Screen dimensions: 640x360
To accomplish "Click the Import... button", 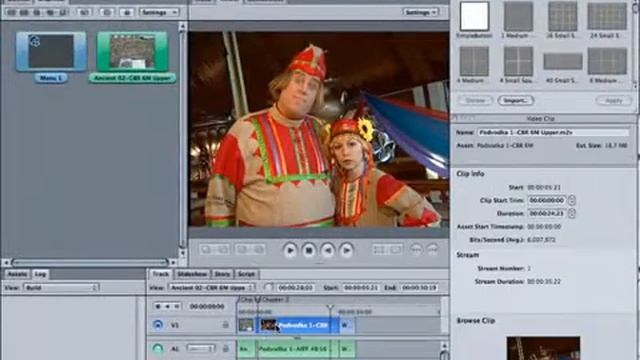I will (516, 100).
